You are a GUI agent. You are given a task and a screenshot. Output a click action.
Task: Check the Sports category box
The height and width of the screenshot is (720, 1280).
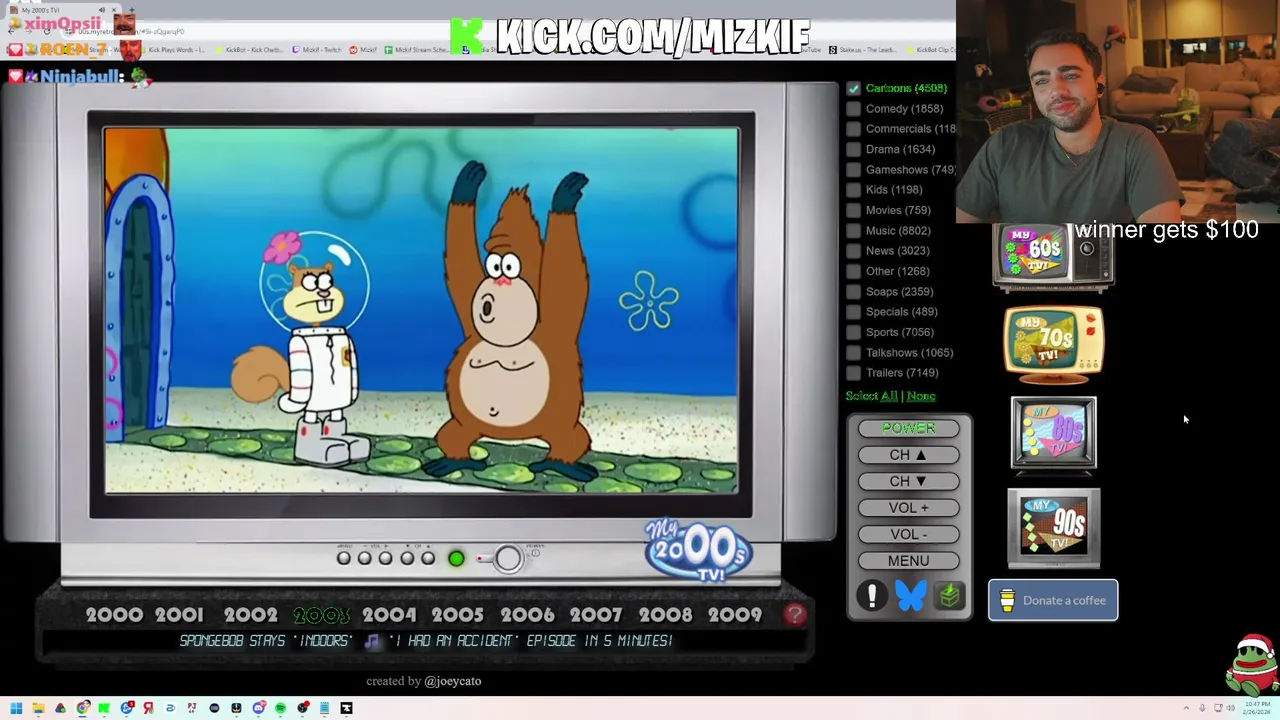coord(853,332)
